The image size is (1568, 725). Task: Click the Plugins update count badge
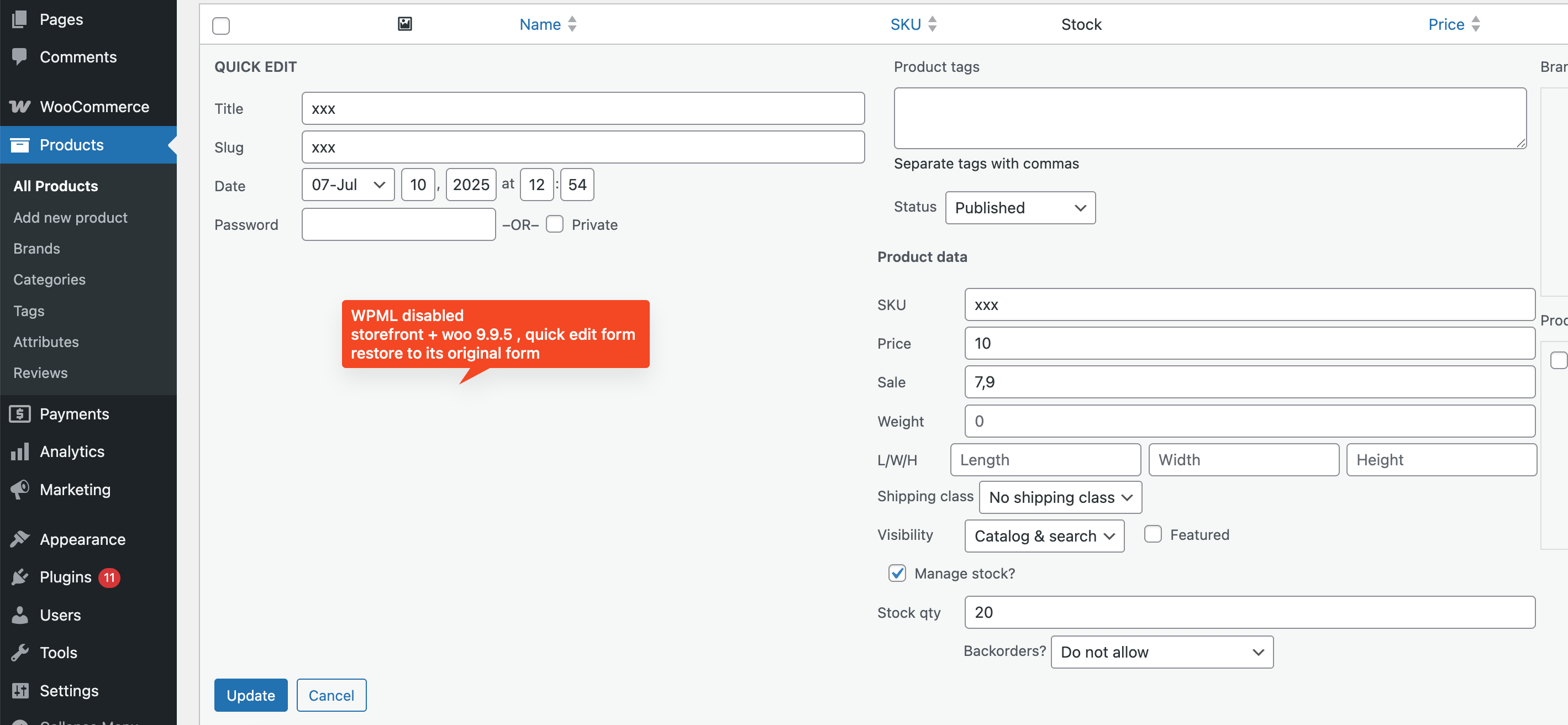coord(109,577)
